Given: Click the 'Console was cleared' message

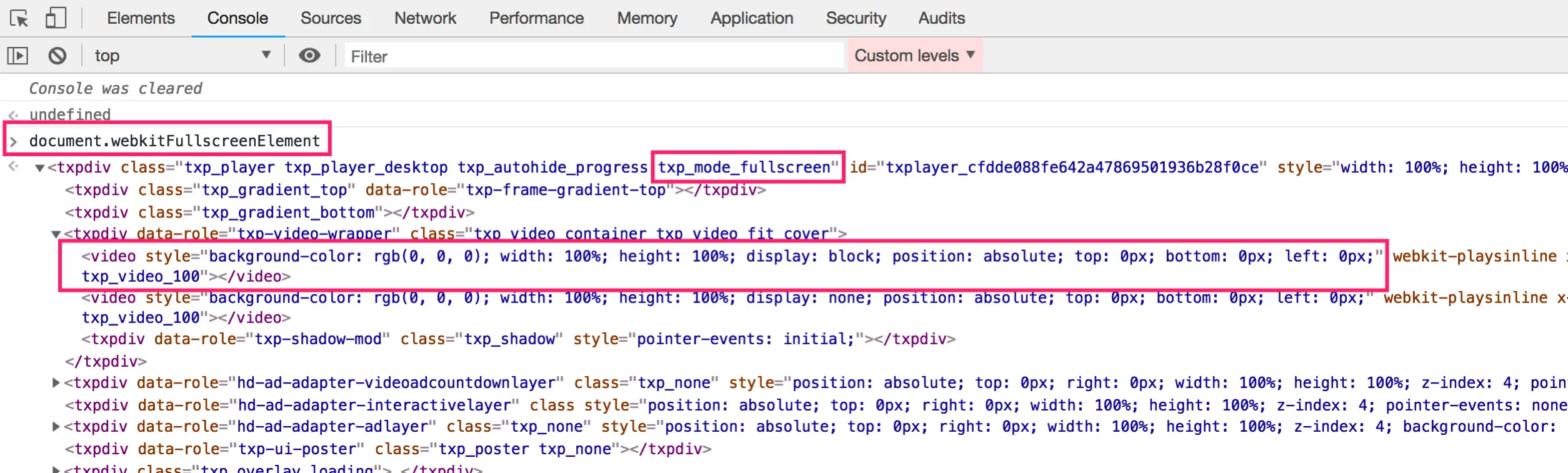Looking at the screenshot, I should [116, 88].
